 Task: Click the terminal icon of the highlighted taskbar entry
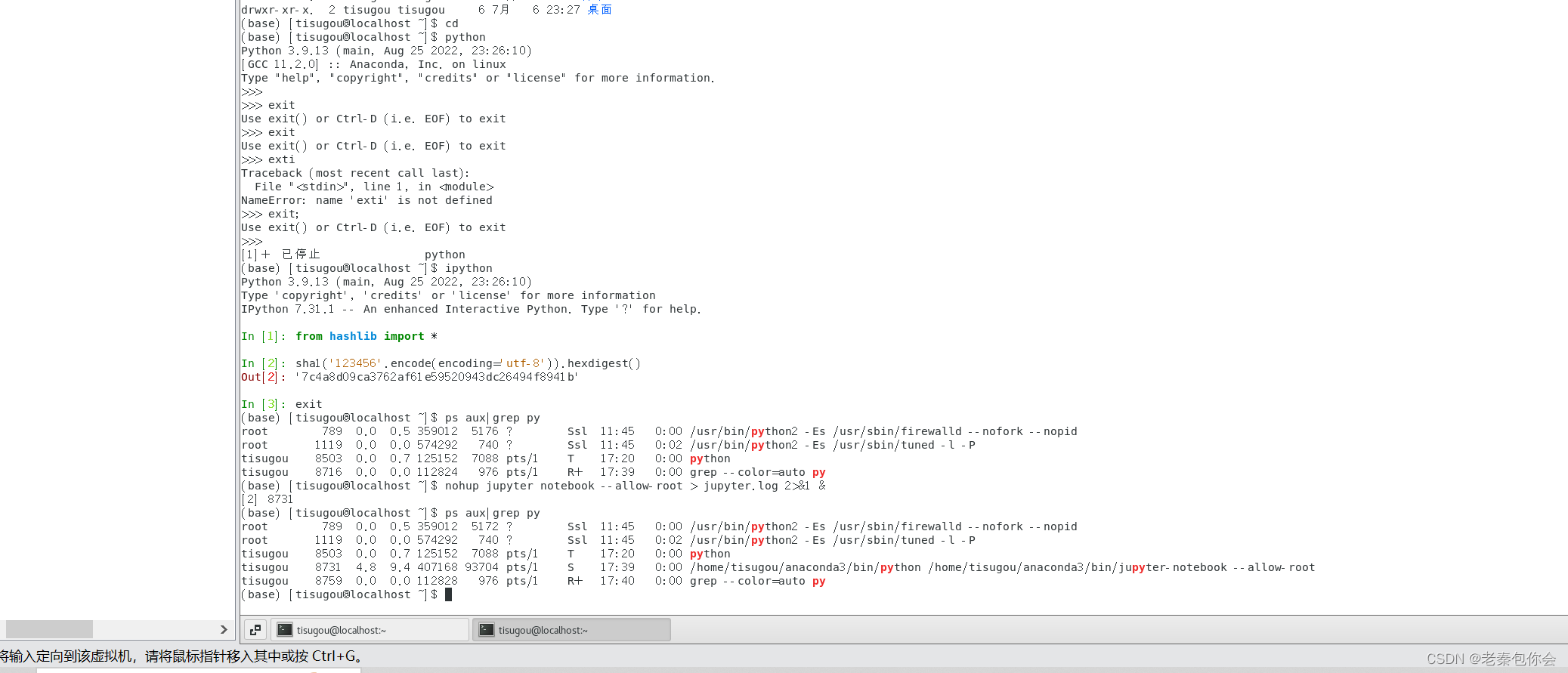[x=487, y=630]
